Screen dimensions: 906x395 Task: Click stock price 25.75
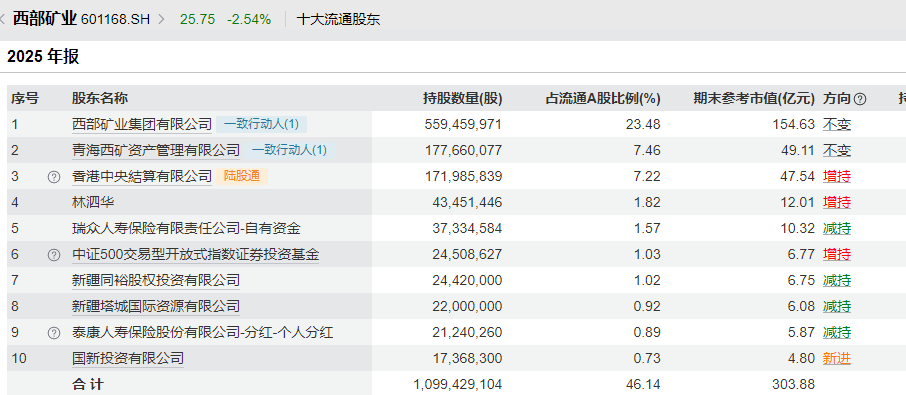point(197,20)
